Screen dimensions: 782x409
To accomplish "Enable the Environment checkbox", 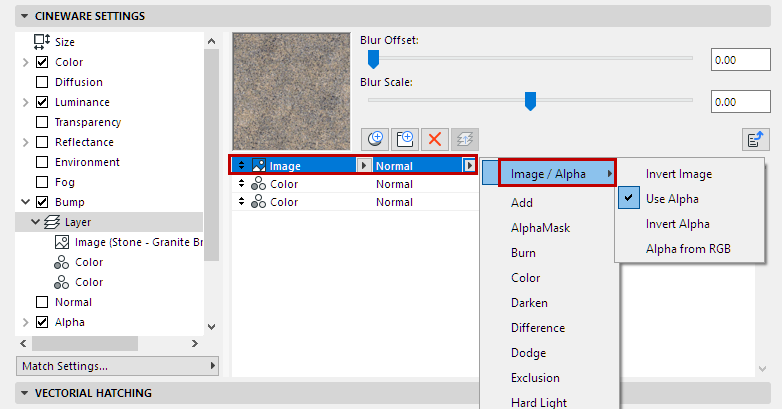I will 42,162.
